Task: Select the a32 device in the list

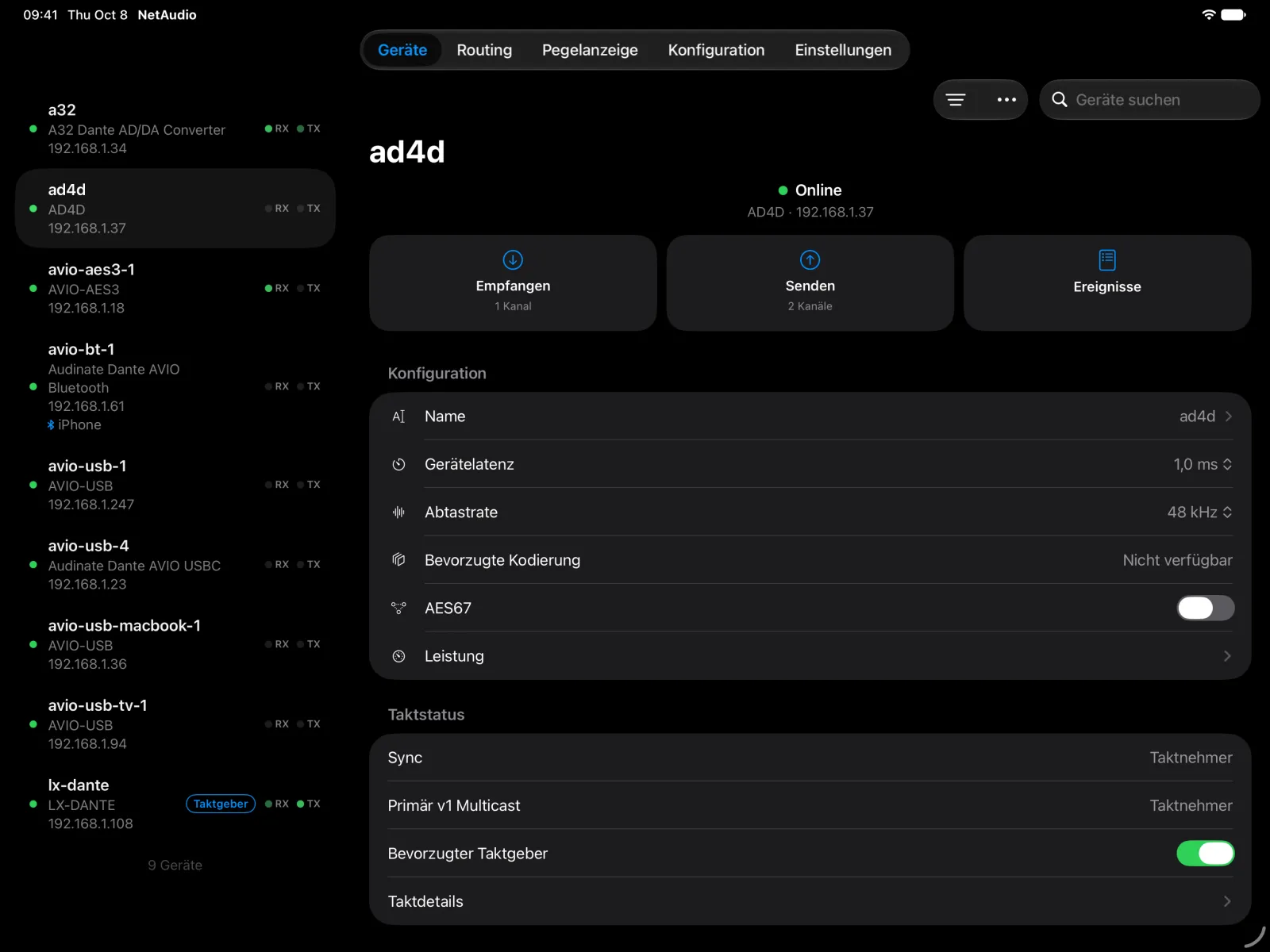Action: (x=175, y=129)
